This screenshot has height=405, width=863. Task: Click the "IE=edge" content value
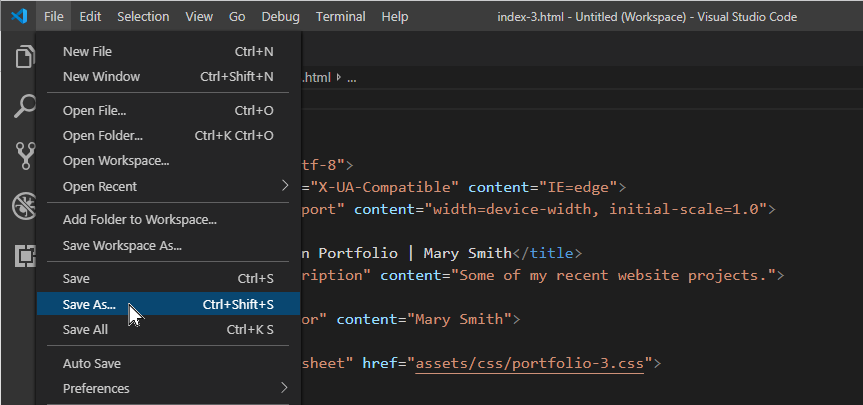pos(578,187)
